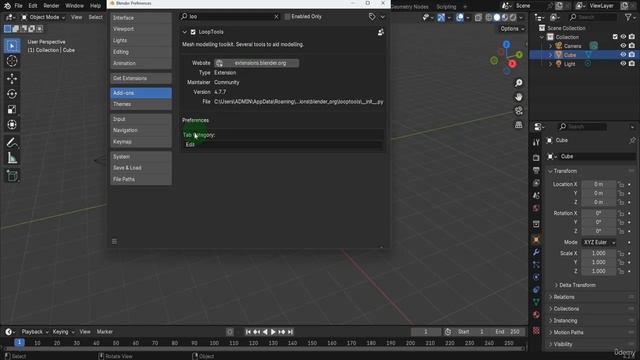
Task: Open the Tool properties tab icon
Action: (x=536, y=142)
